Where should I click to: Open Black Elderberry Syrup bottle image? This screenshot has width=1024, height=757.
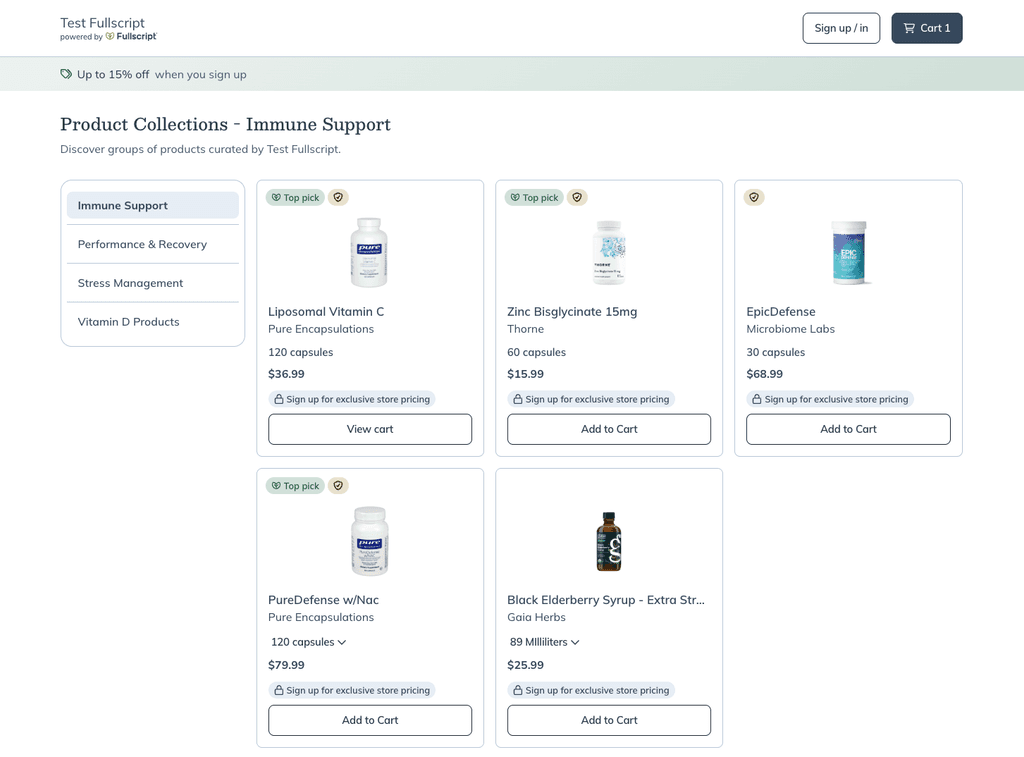point(609,541)
